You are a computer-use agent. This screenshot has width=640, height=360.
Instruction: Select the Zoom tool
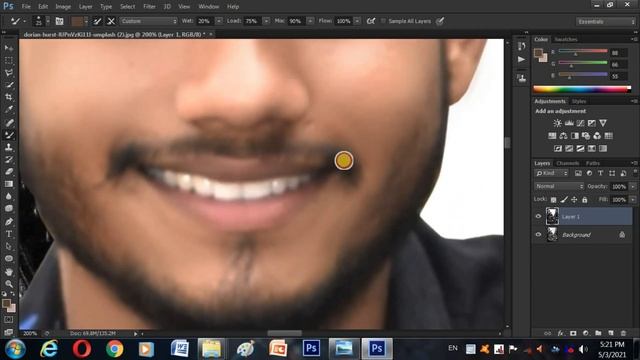(x=9, y=284)
